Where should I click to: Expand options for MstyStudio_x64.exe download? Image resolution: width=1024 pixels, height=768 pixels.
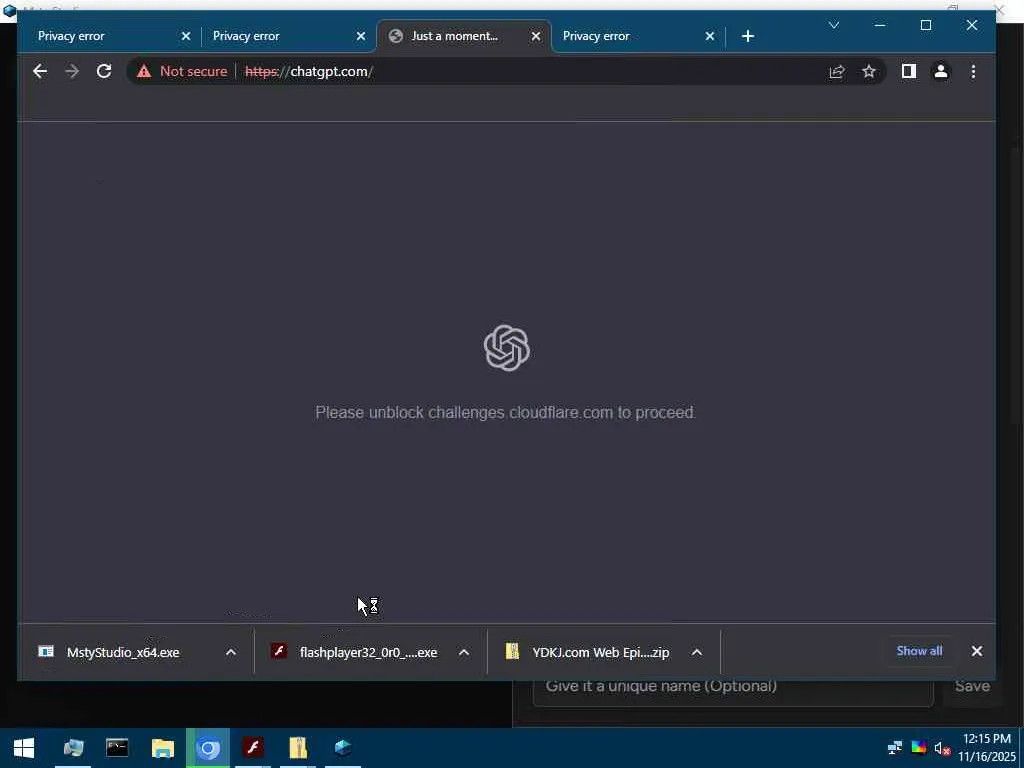(x=231, y=652)
